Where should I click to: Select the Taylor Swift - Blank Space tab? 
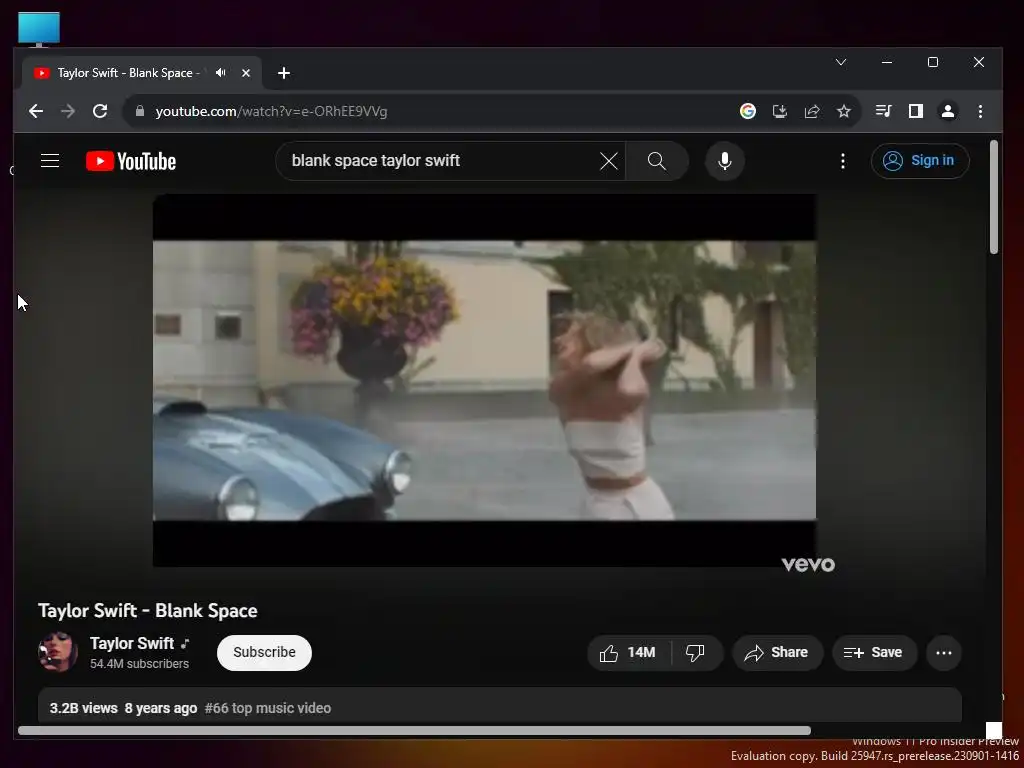142,73
